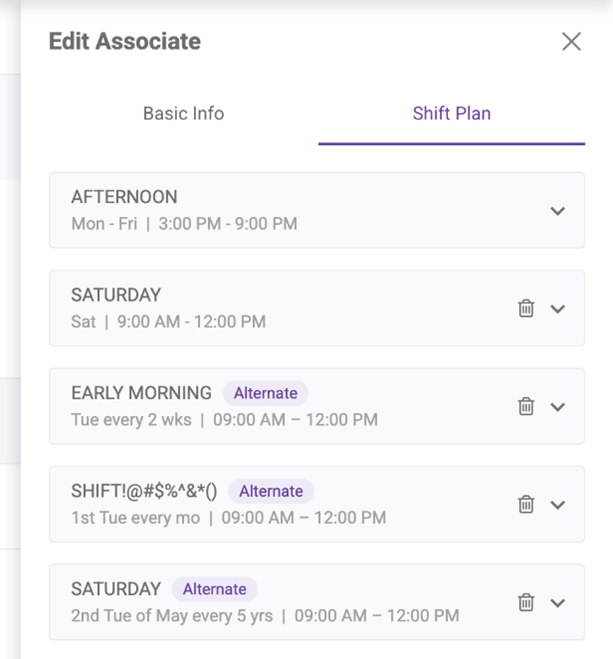
Task: Click the Alternate badge on SATURDAY shift
Action: (214, 589)
